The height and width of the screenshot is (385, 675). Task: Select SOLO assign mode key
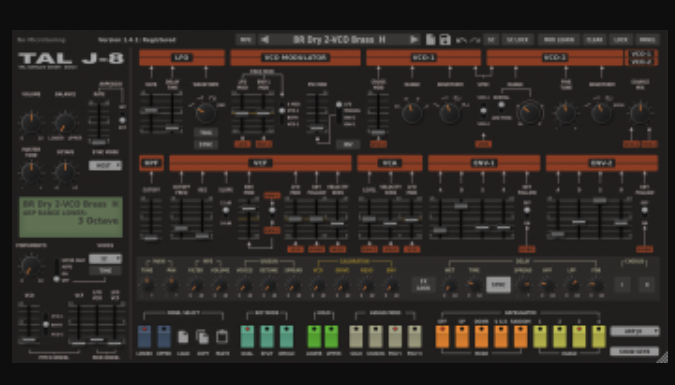pos(356,336)
